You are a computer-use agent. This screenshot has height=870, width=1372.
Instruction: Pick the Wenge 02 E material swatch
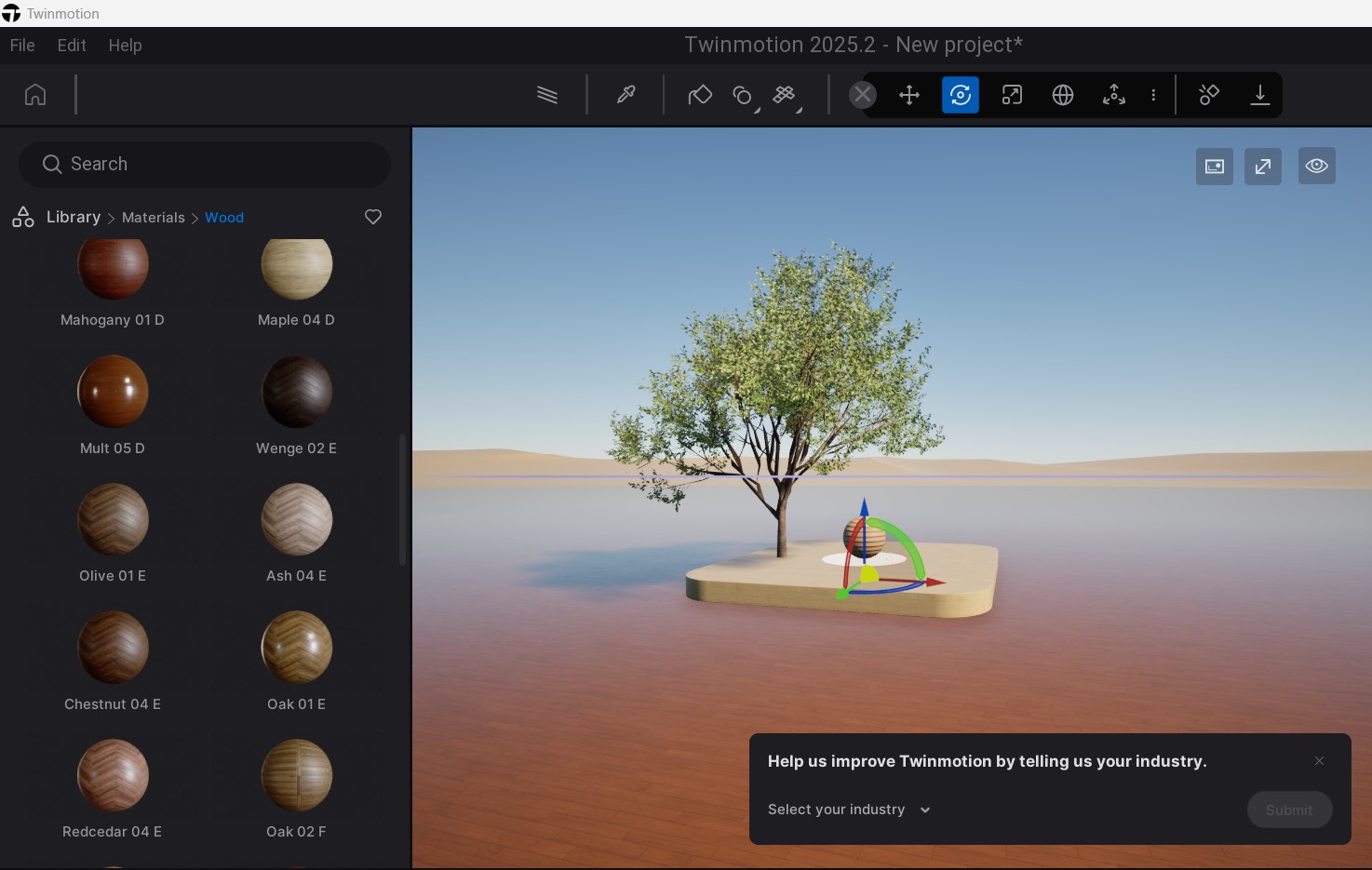point(297,391)
